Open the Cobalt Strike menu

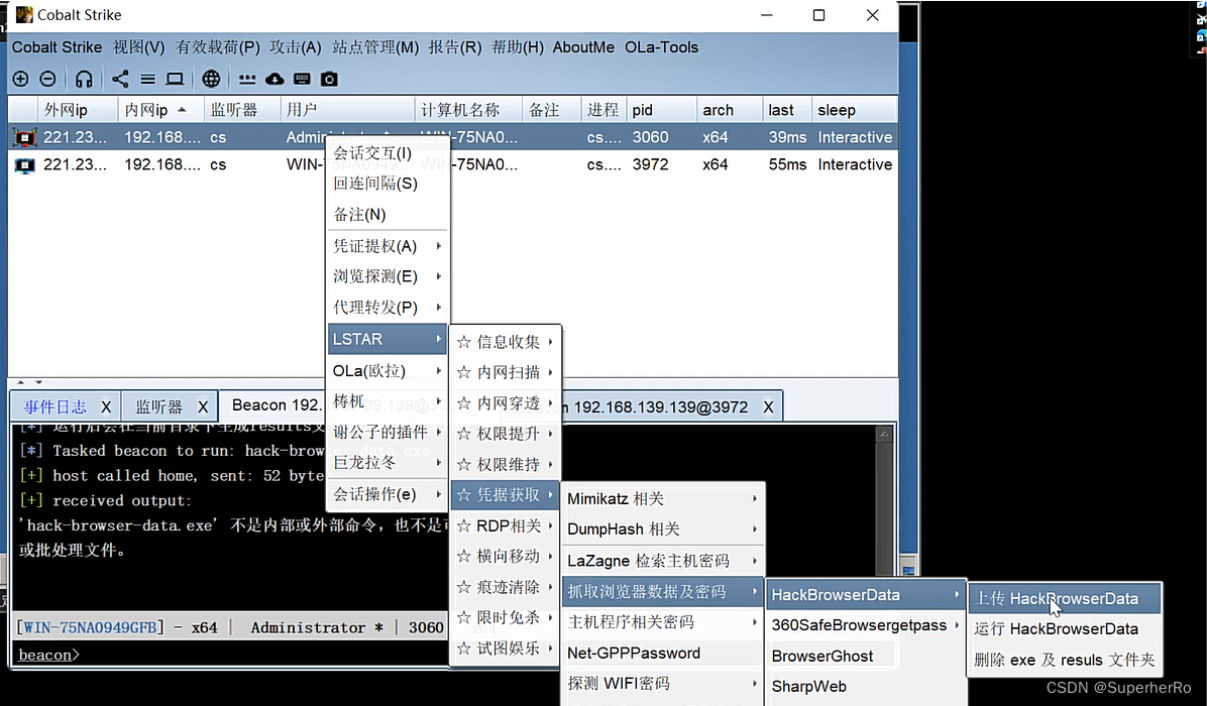tap(57, 47)
